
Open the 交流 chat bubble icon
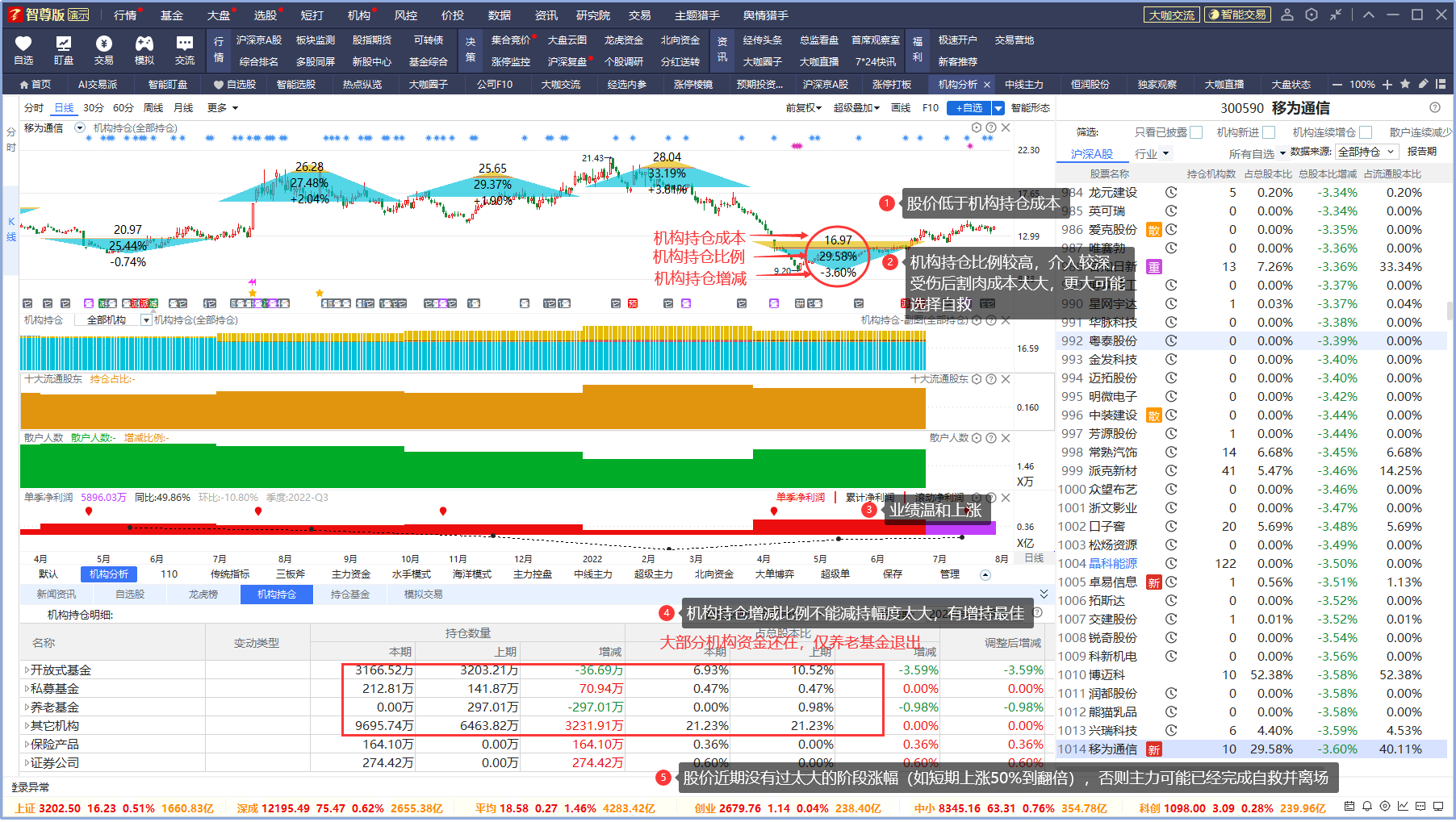[x=185, y=50]
